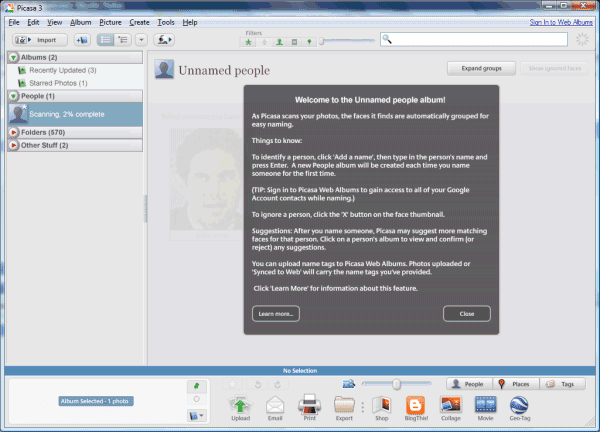Open the view options dropdown arrow
The height and width of the screenshot is (432, 600).
[x=141, y=40]
